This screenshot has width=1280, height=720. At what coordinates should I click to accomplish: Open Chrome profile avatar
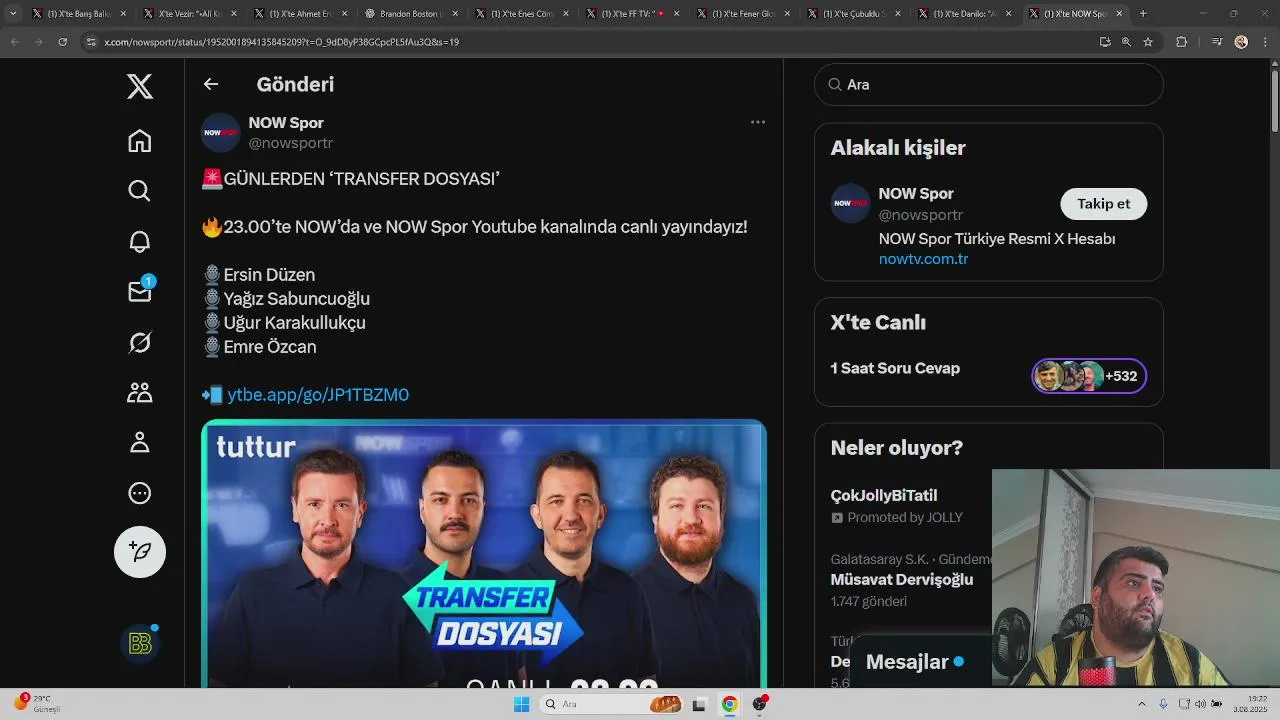[1241, 42]
